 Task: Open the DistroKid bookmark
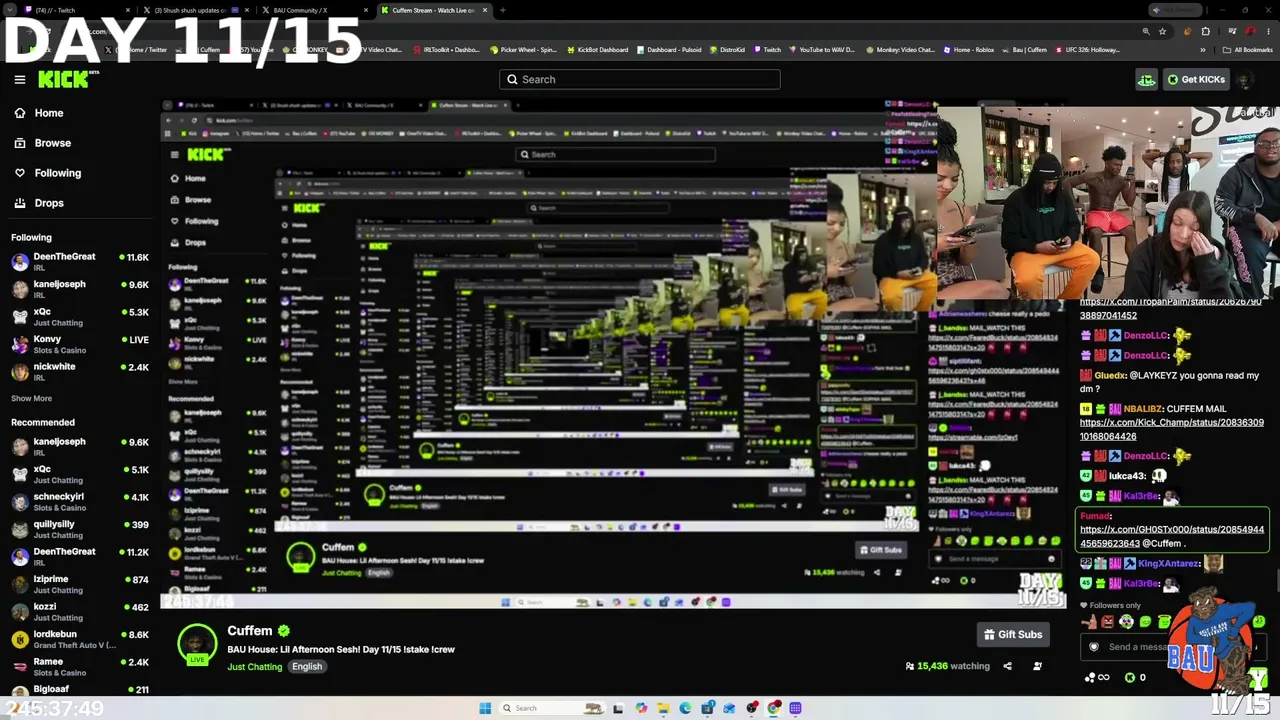coord(728,50)
